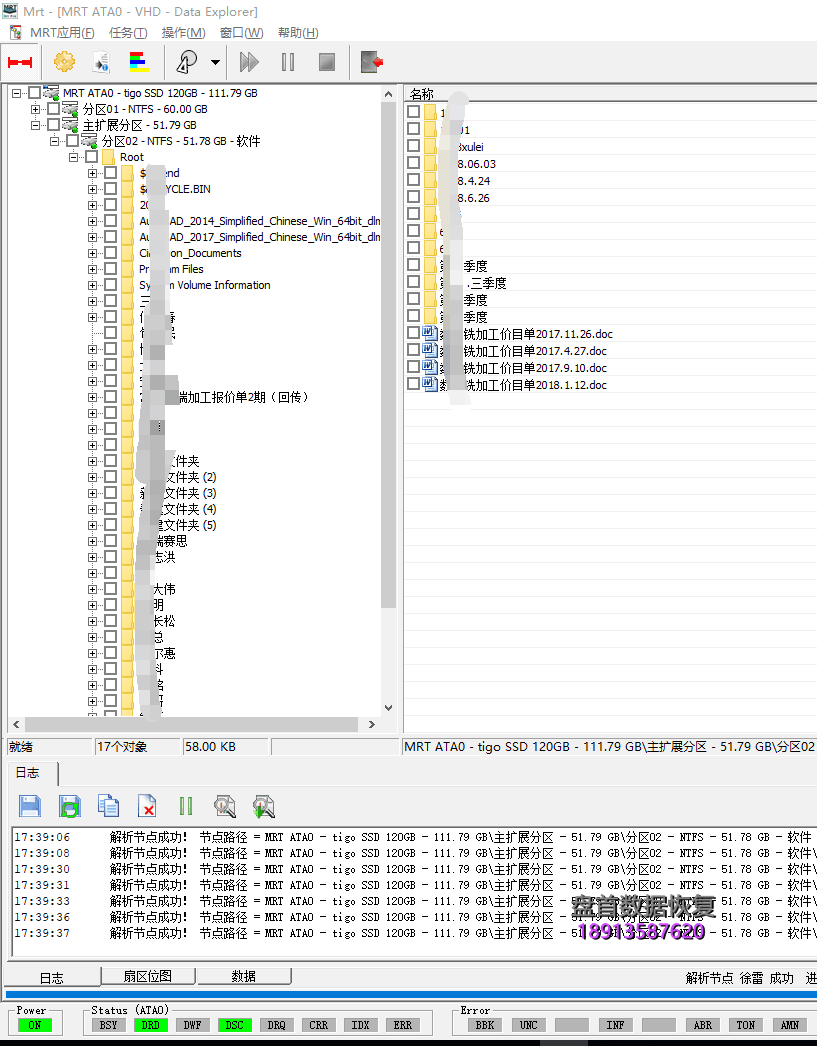
Task: Check the $RECYCLE.BIN folder checkbox
Action: coord(108,188)
